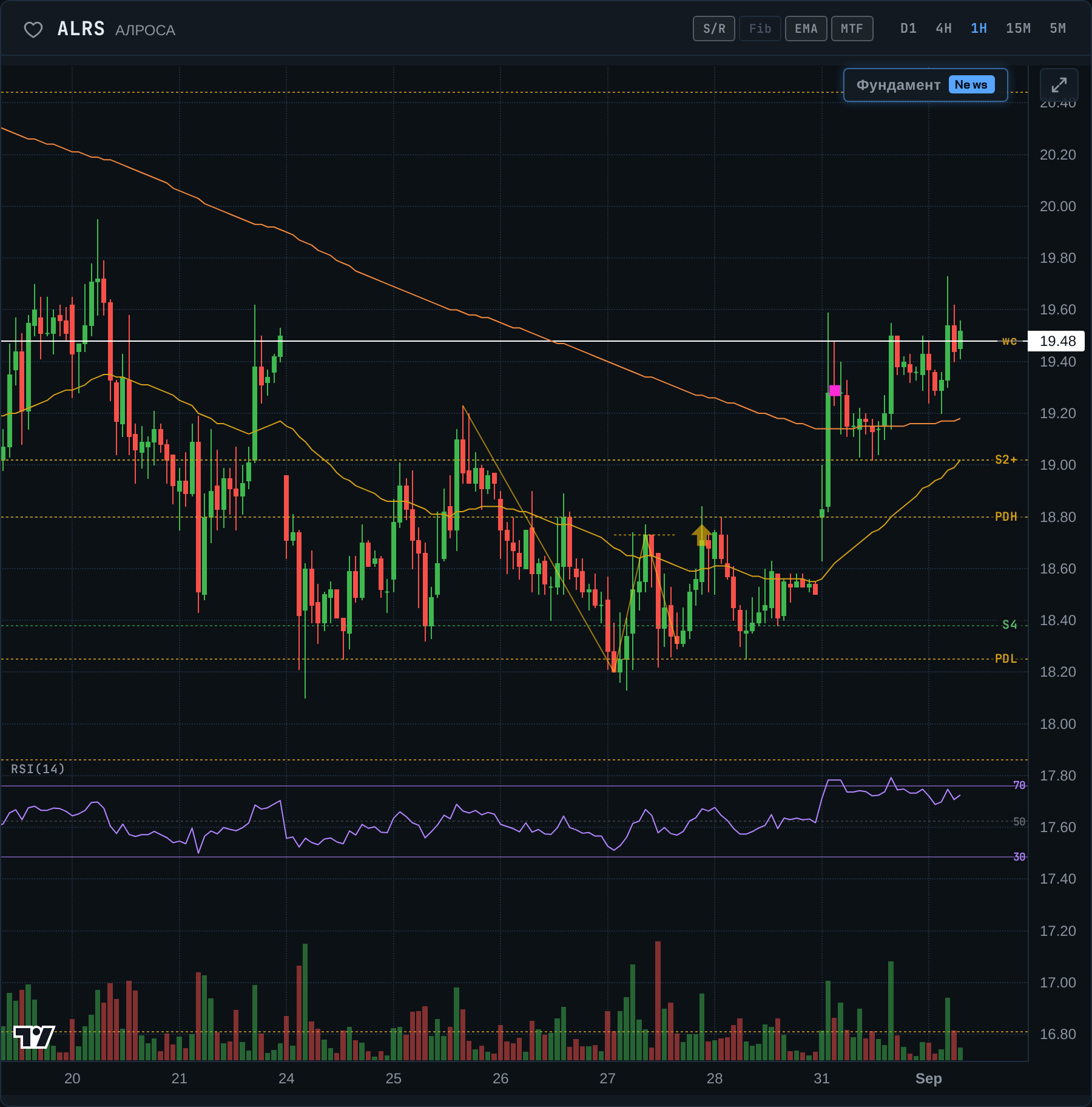The image size is (1092, 1107).
Task: Click the ALRS ticker name
Action: [x=81, y=29]
